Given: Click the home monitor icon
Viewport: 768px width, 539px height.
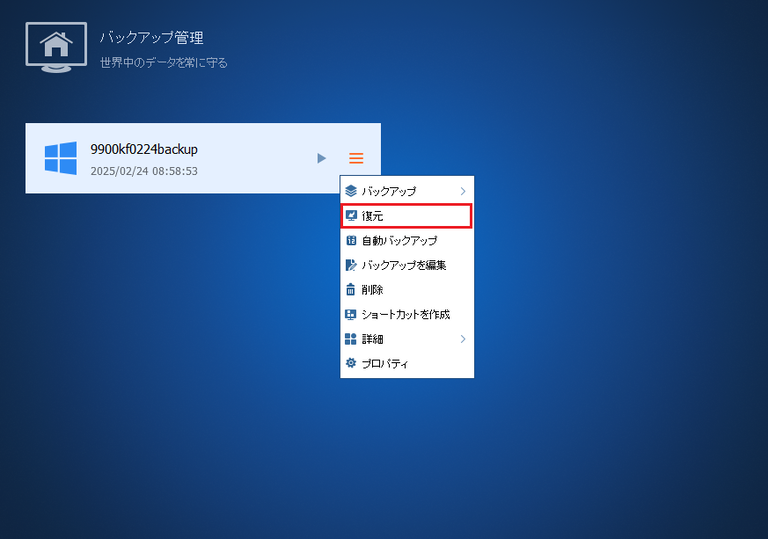Looking at the screenshot, I should pyautogui.click(x=56, y=47).
